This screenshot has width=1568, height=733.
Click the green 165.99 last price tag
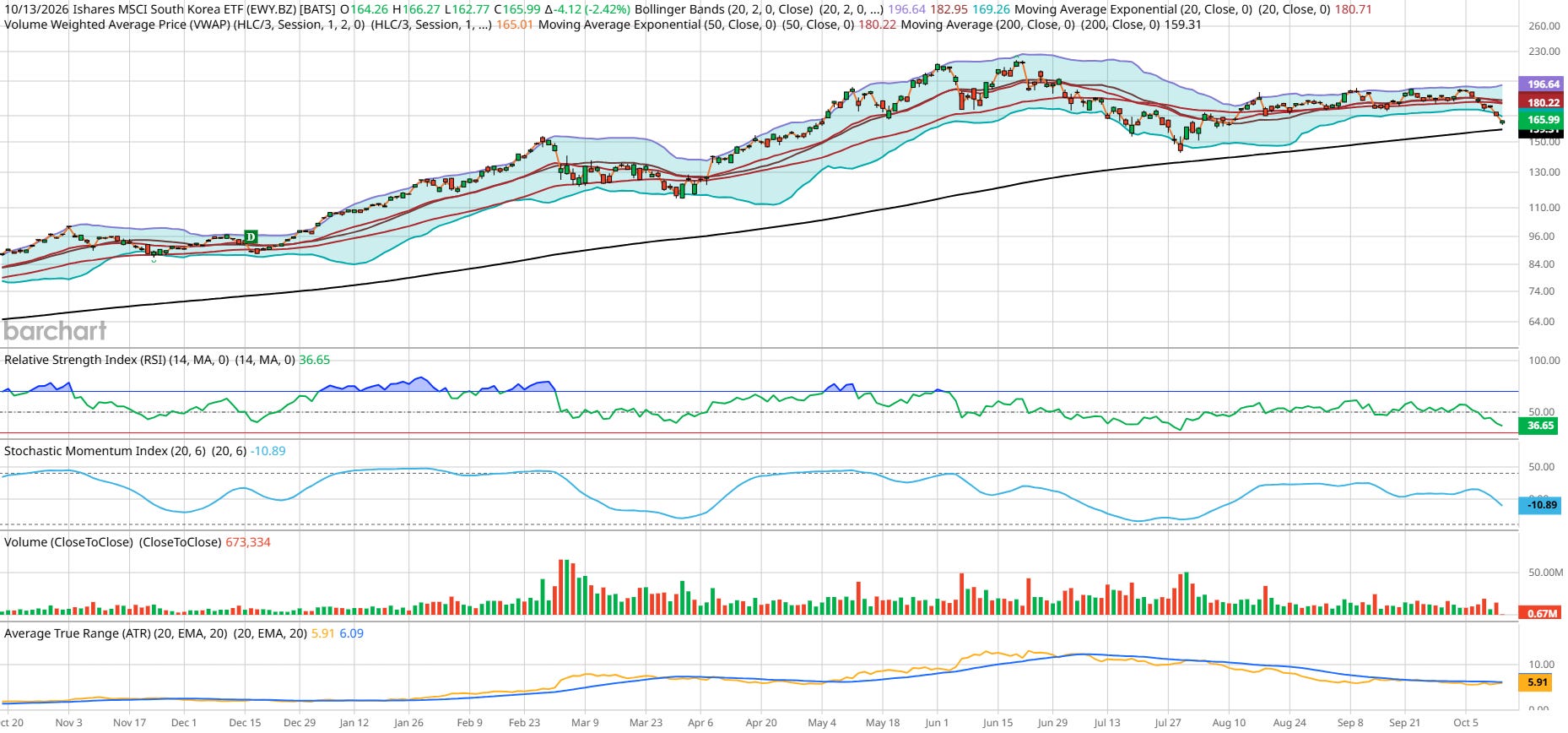coord(1540,120)
